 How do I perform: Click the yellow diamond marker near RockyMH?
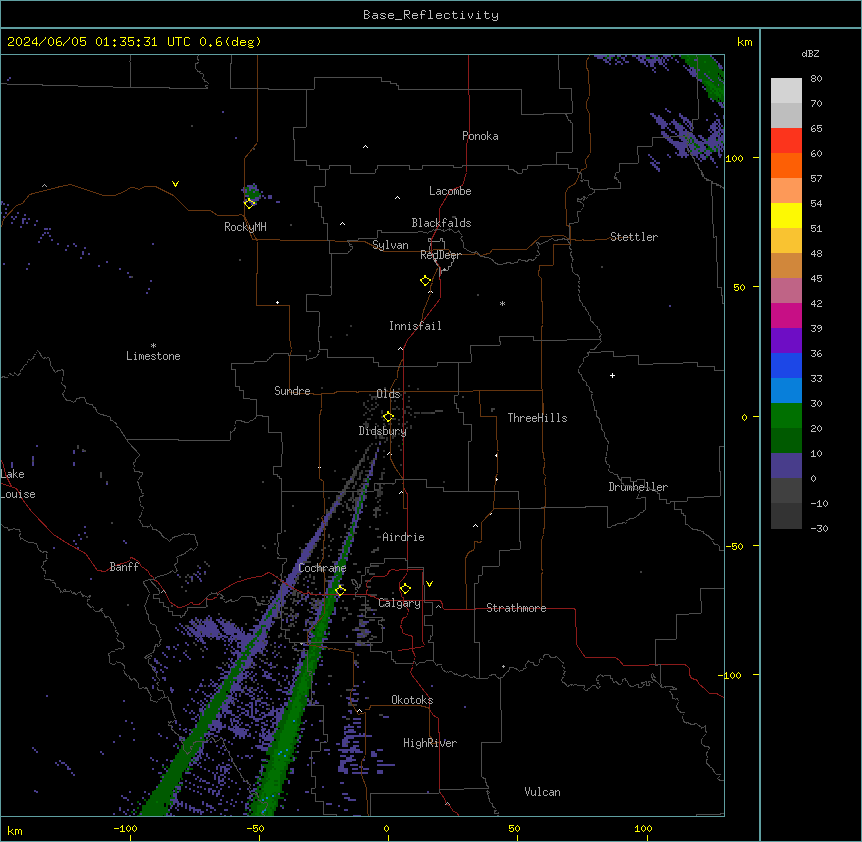coord(250,203)
